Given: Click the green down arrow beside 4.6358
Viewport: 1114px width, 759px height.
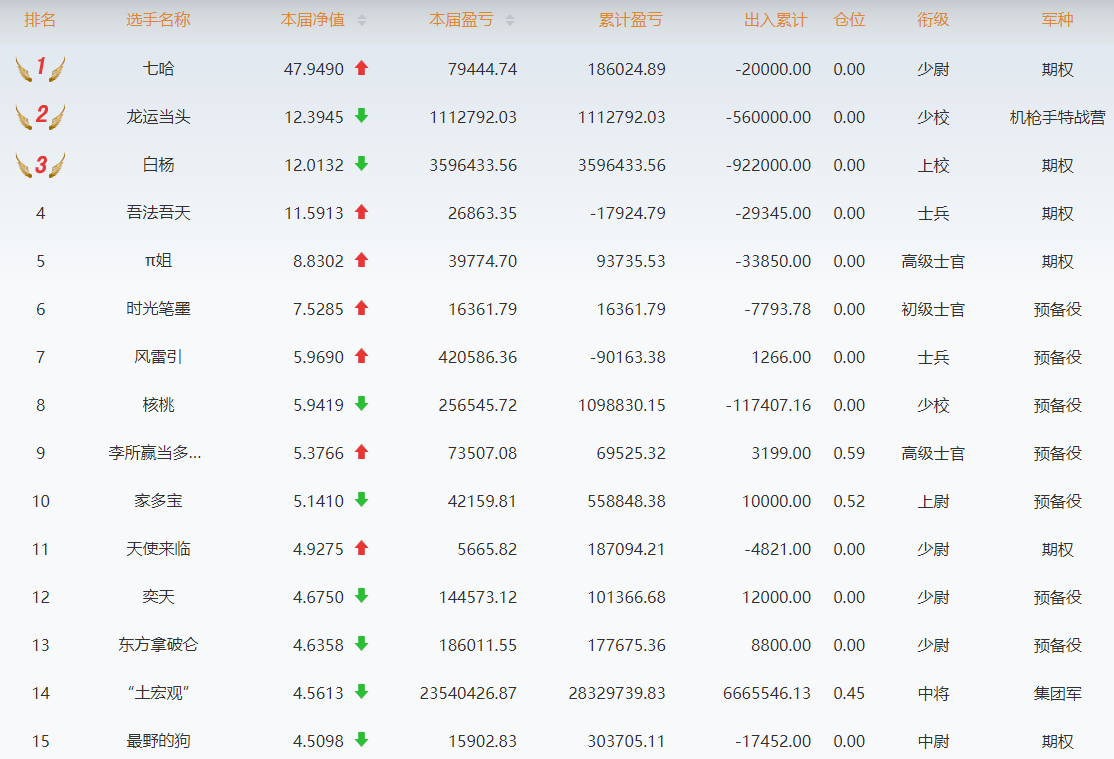Looking at the screenshot, I should click(362, 644).
